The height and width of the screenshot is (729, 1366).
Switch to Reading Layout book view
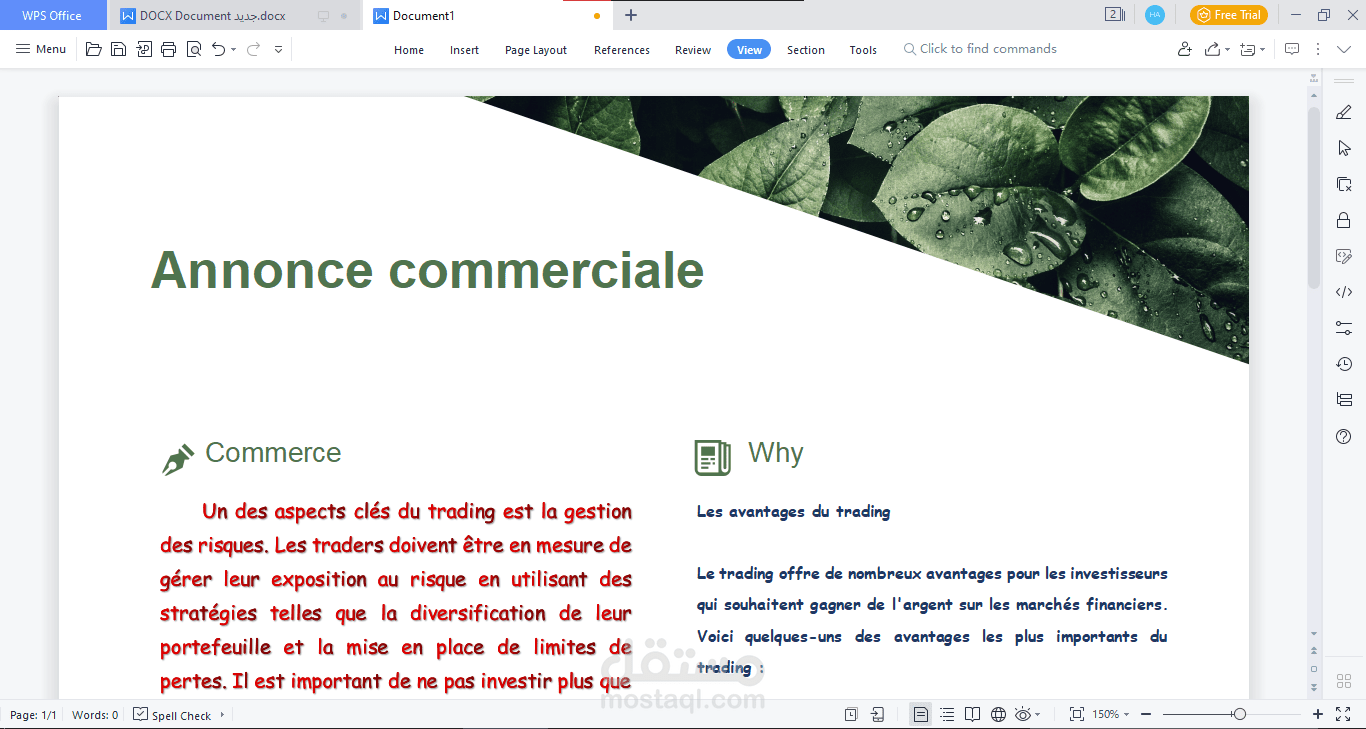pyautogui.click(x=972, y=714)
